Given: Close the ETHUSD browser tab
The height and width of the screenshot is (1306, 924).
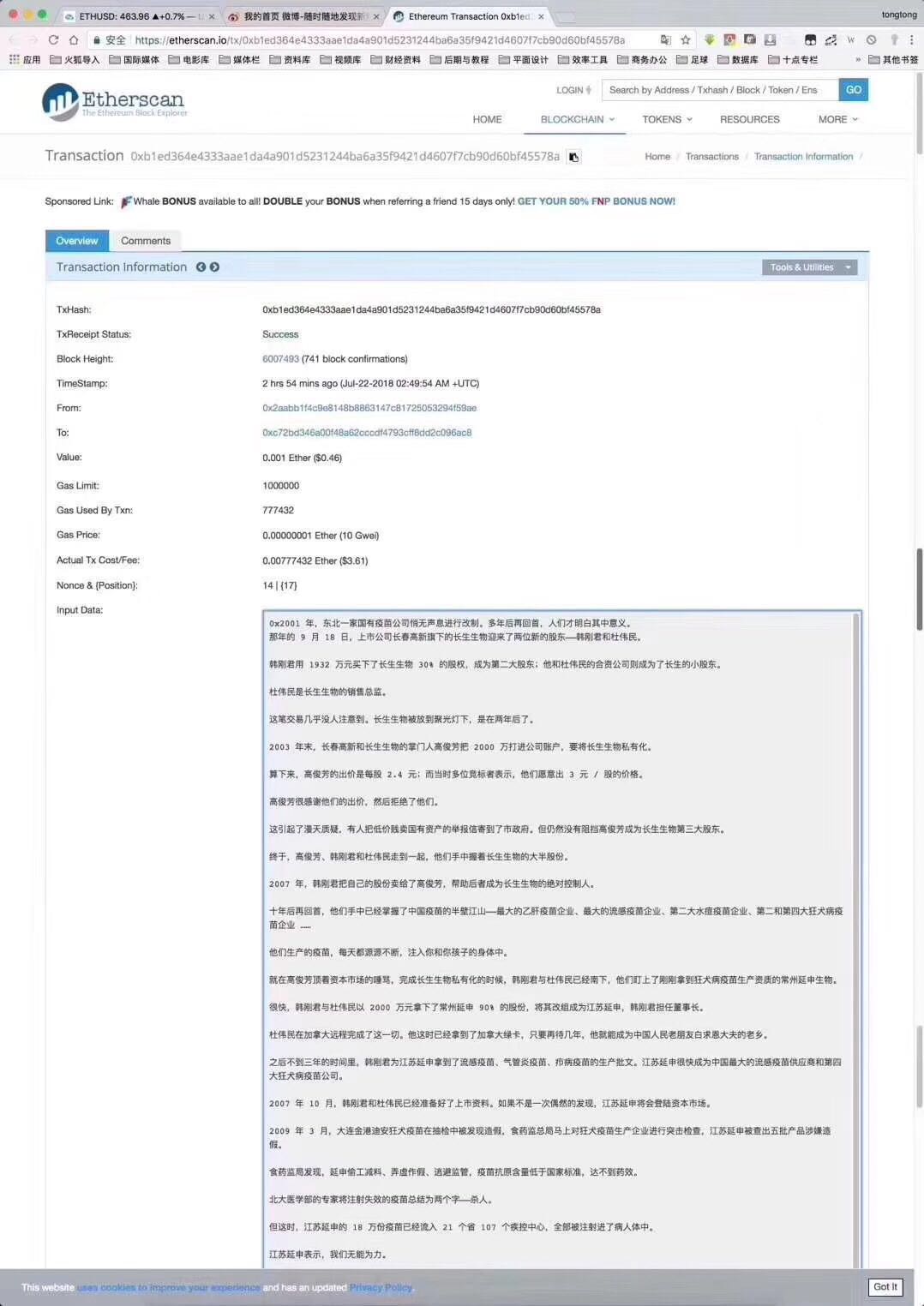Looking at the screenshot, I should tap(212, 16).
